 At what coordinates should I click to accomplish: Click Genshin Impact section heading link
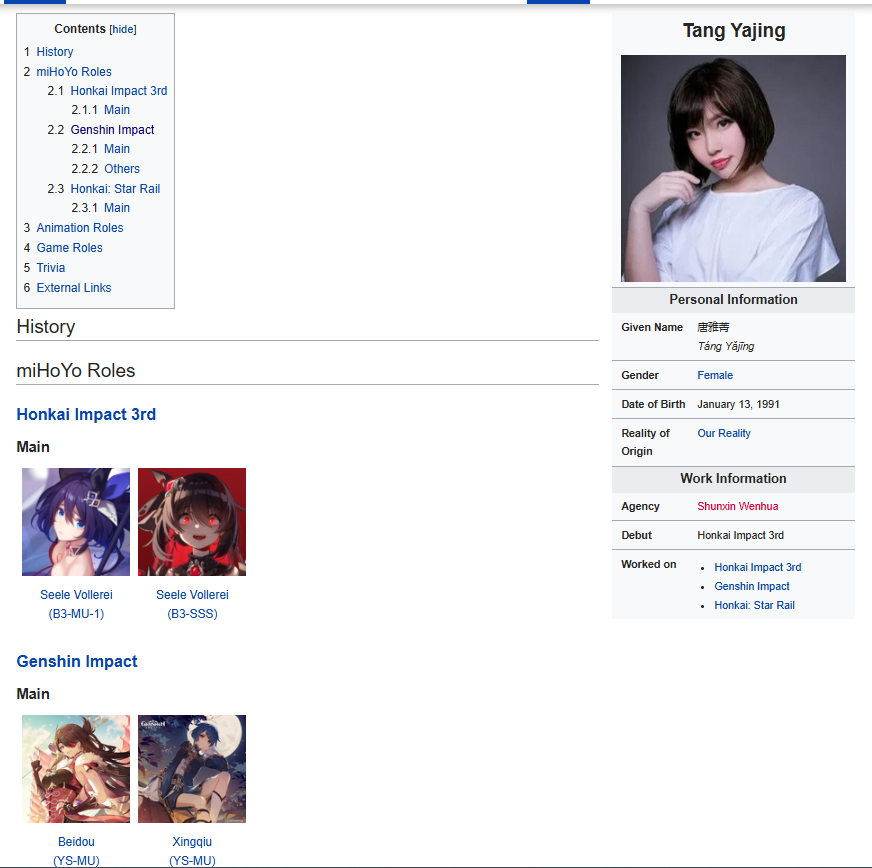77,661
